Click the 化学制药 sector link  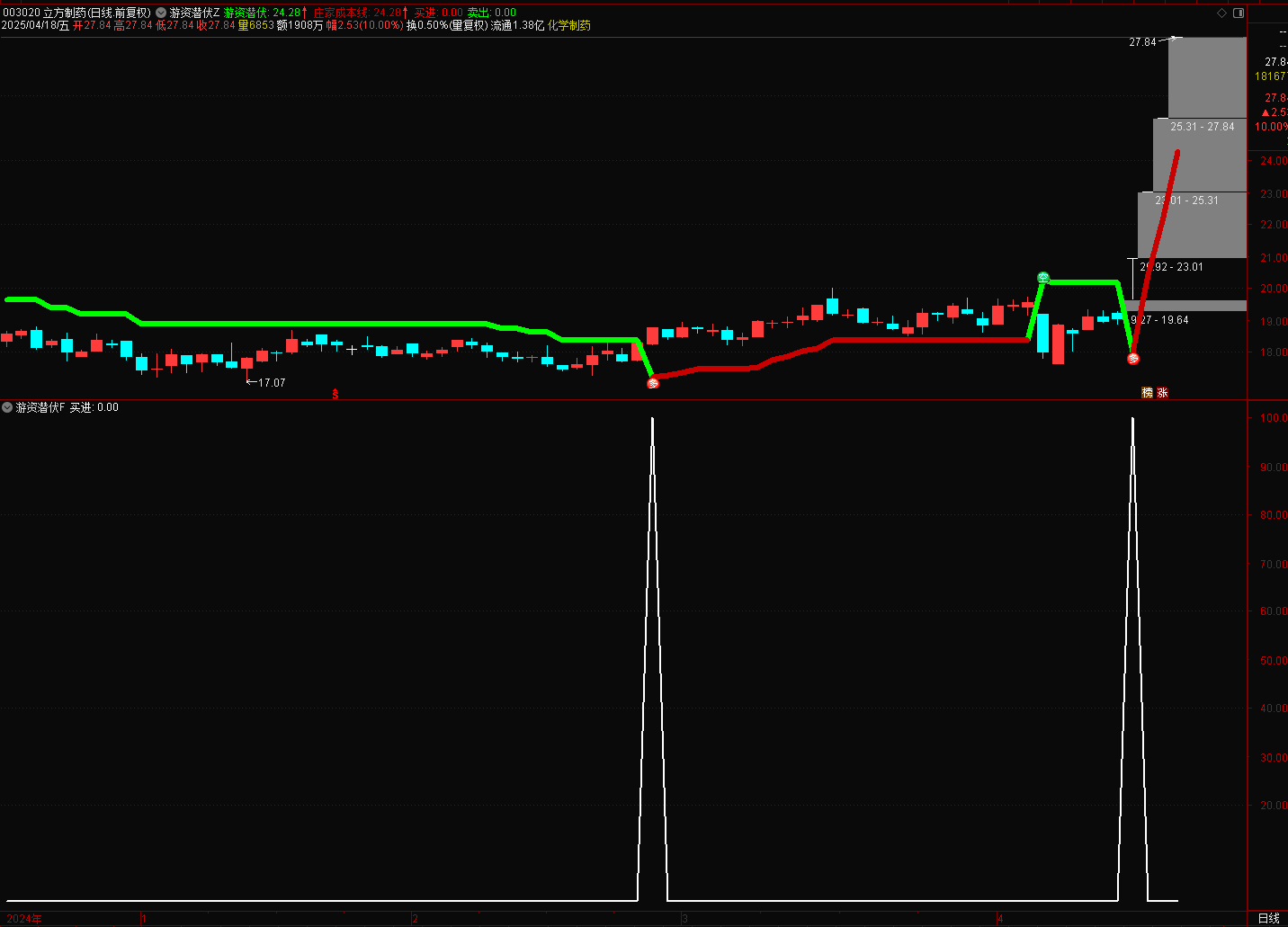click(x=569, y=25)
